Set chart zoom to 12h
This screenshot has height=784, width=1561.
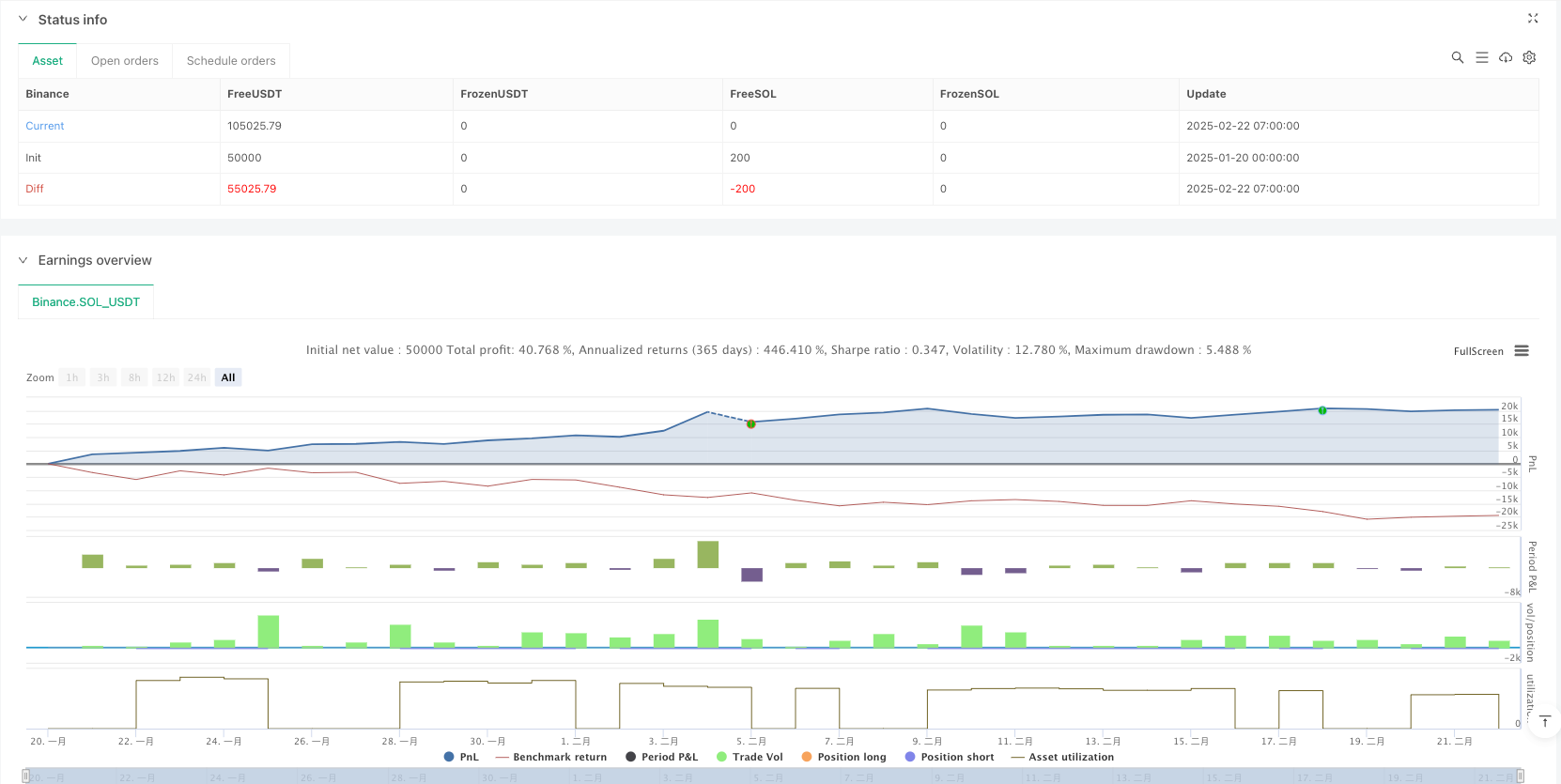(165, 377)
